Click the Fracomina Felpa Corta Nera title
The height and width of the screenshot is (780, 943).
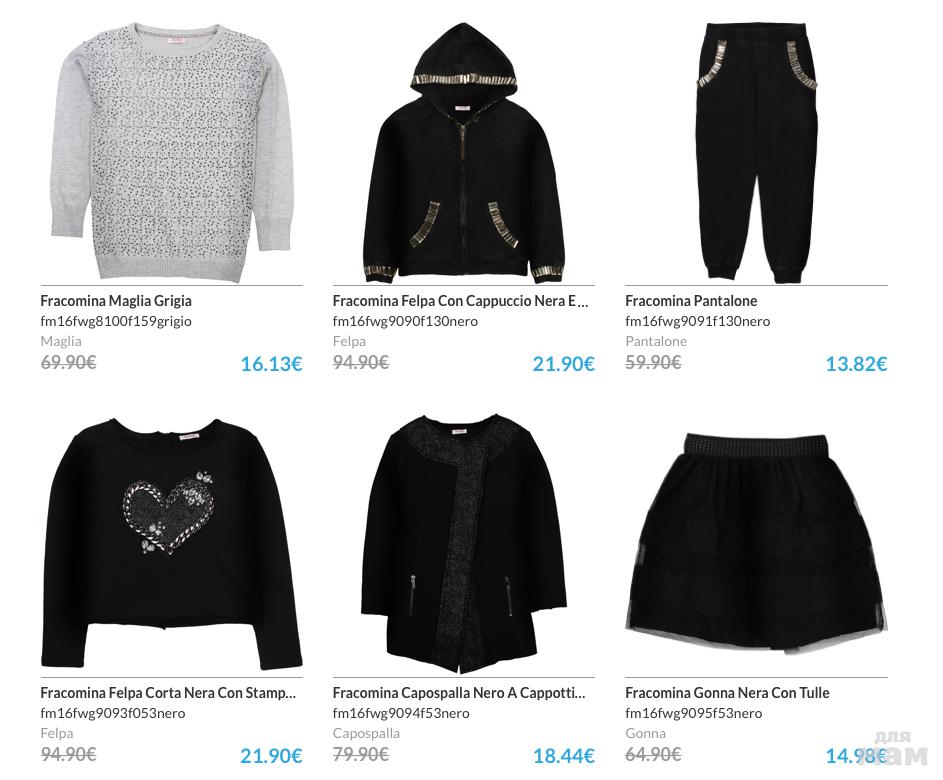[168, 693]
